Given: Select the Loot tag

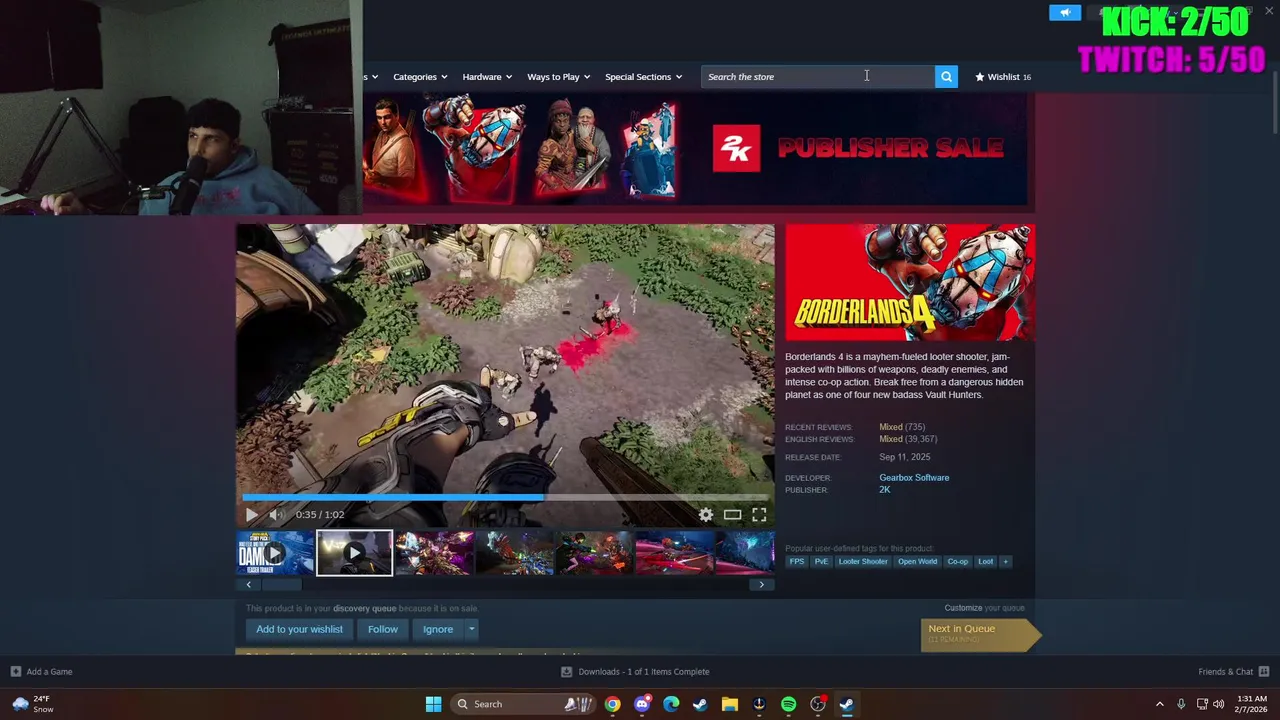Looking at the screenshot, I should [986, 562].
